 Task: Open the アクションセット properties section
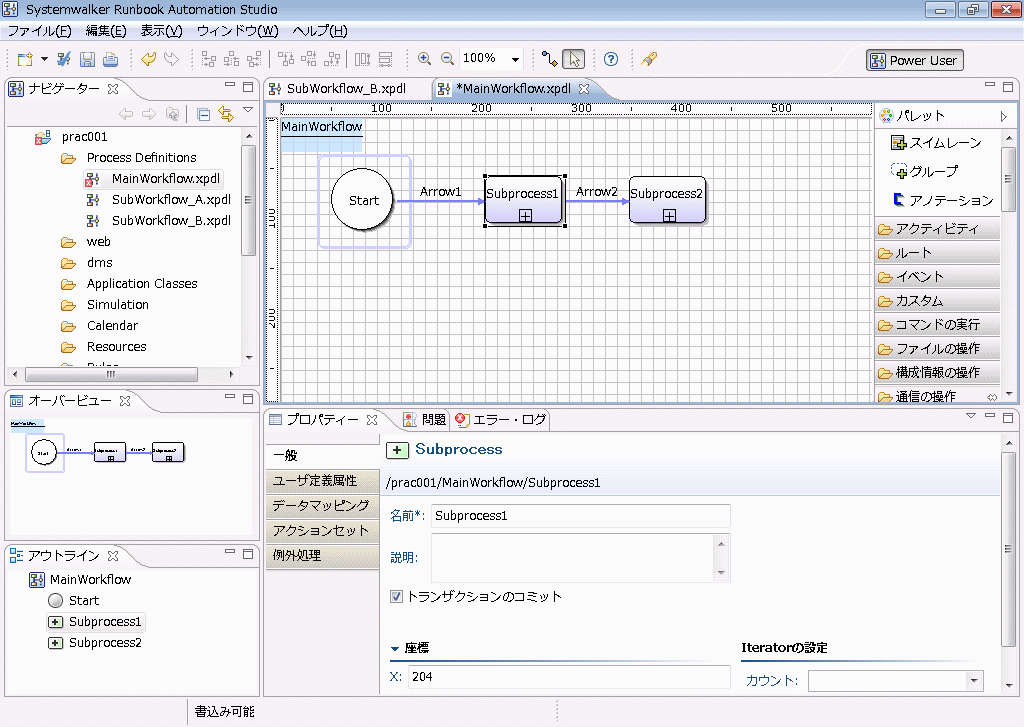coord(323,530)
